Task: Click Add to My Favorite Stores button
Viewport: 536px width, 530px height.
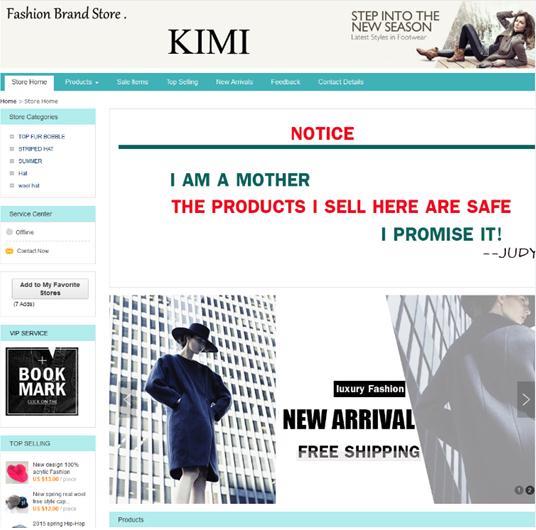Action: pyautogui.click(x=50, y=289)
